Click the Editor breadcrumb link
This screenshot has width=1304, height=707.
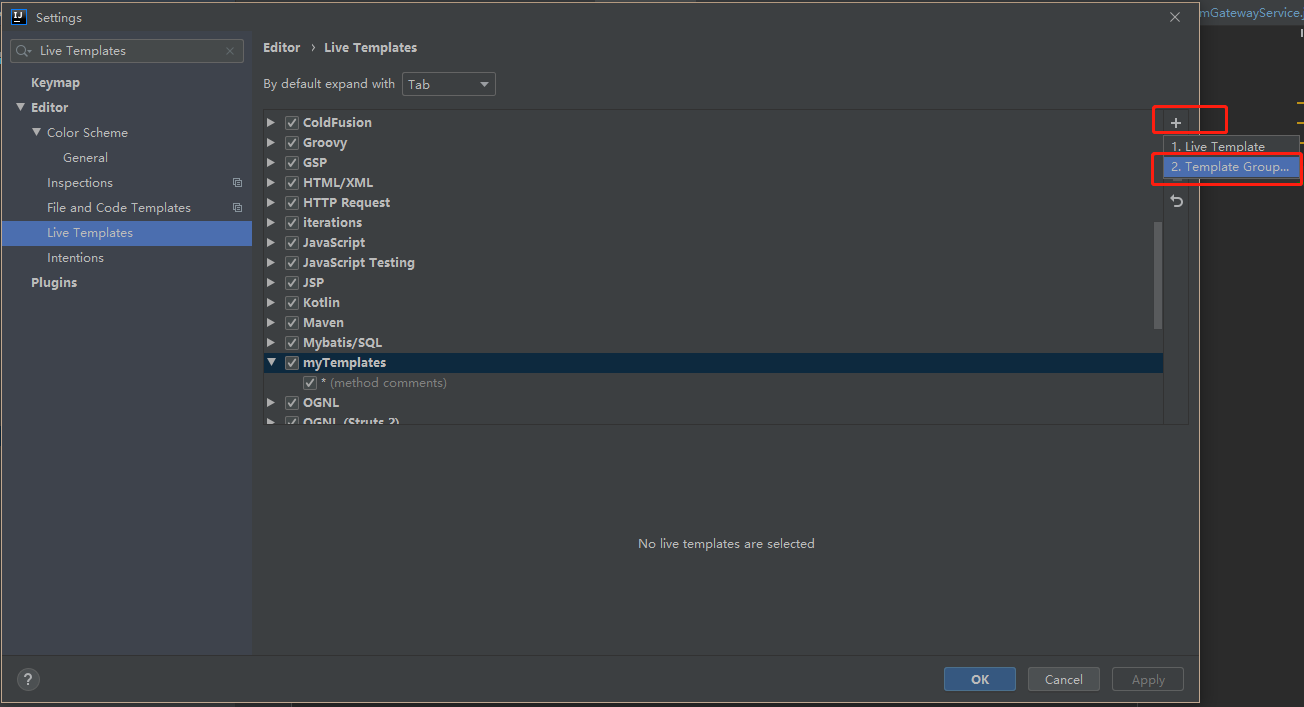[282, 47]
